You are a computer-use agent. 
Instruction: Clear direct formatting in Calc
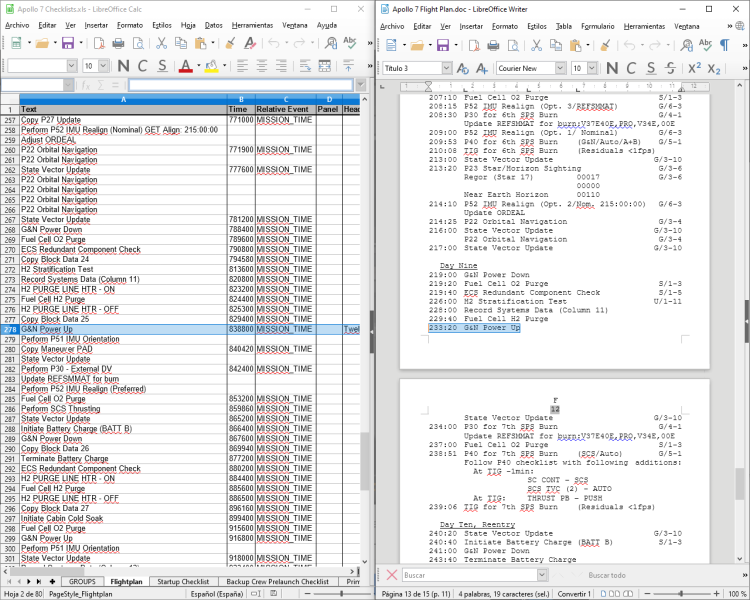250,44
